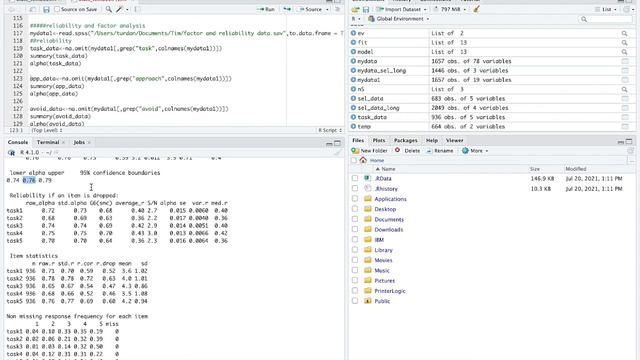Switch to the Jobs tab
Viewport: 640px width, 360px height.
[x=79, y=142]
